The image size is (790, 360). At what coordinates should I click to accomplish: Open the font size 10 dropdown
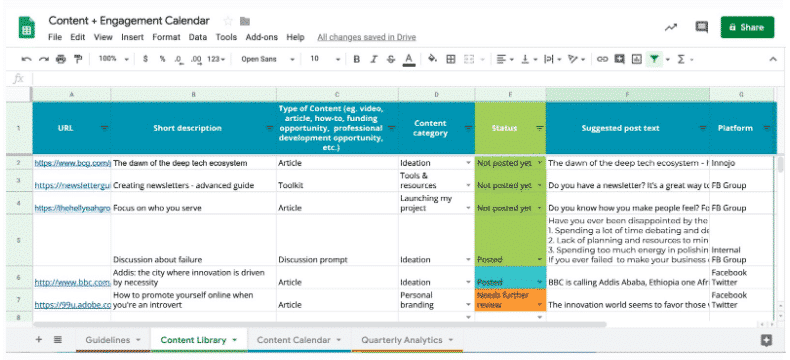pyautogui.click(x=325, y=59)
